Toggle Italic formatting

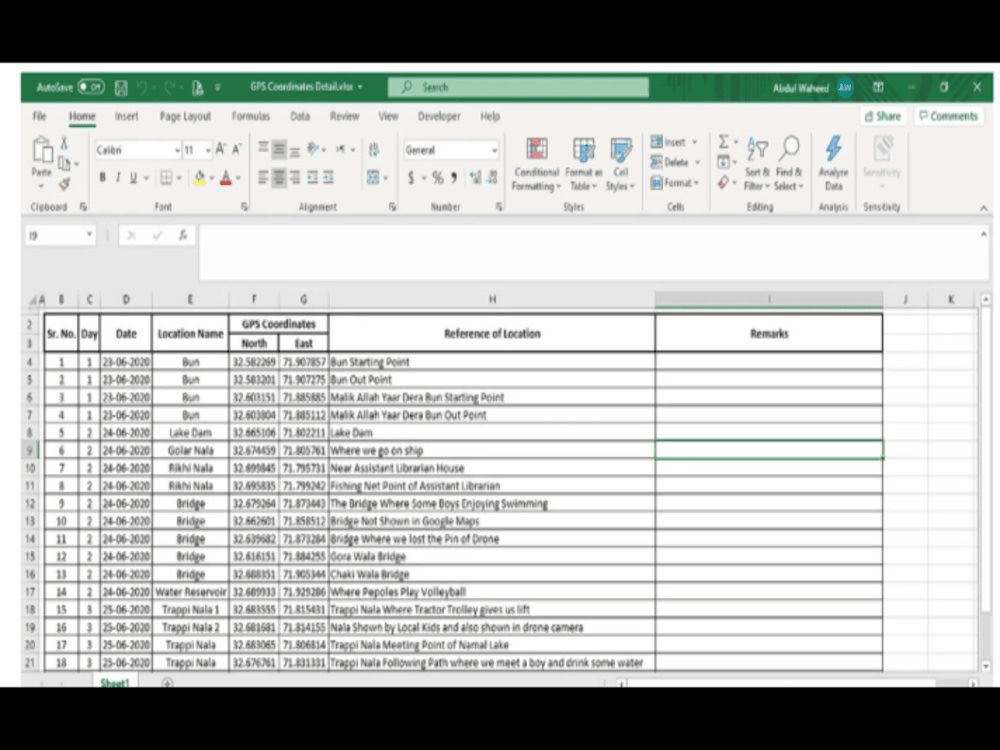pyautogui.click(x=118, y=177)
